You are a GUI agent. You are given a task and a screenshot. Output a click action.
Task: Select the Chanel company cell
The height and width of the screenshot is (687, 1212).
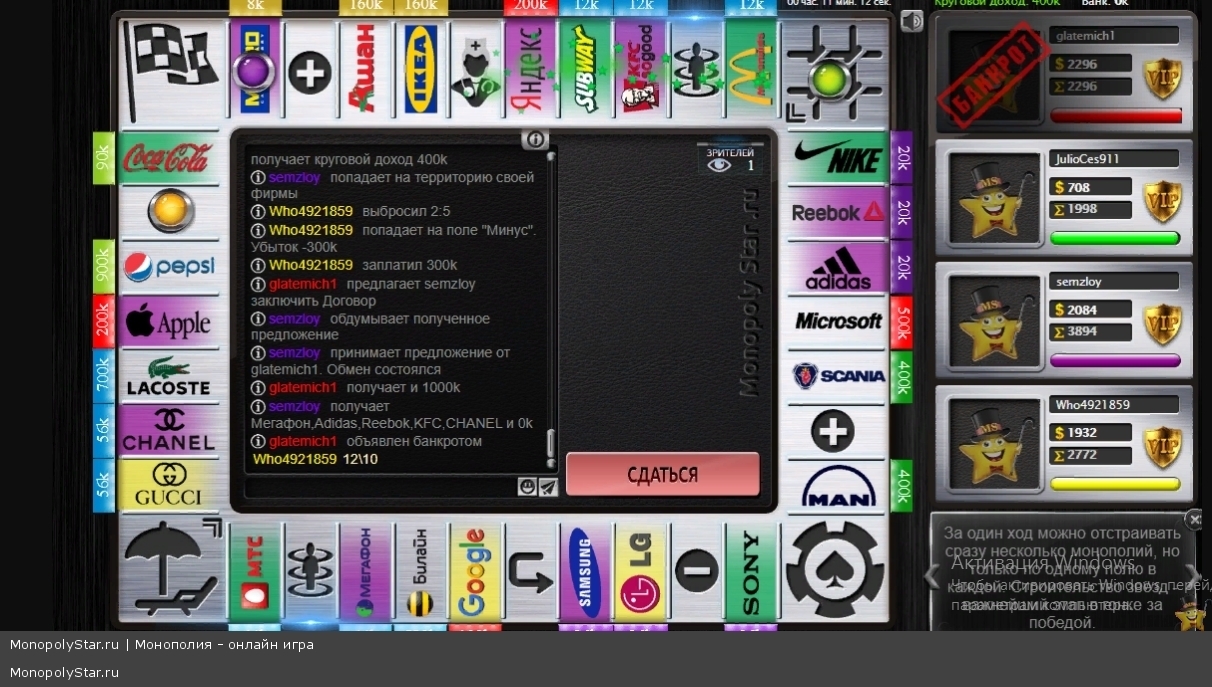point(168,431)
